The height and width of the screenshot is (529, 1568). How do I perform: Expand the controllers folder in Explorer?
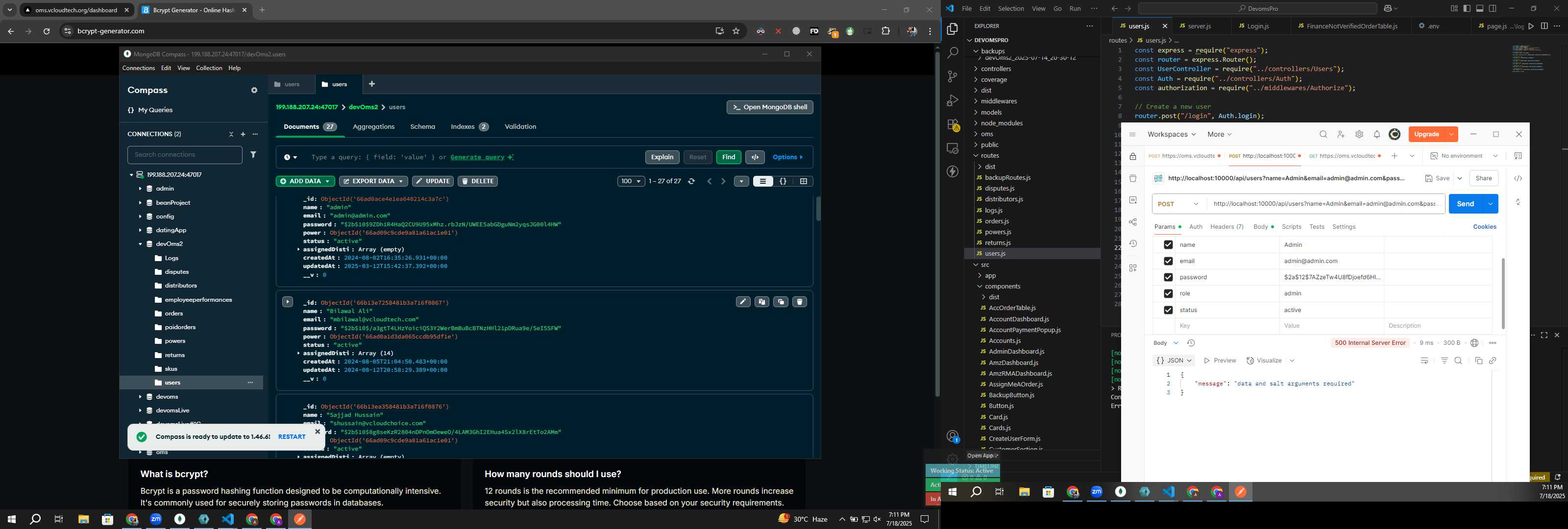click(996, 69)
